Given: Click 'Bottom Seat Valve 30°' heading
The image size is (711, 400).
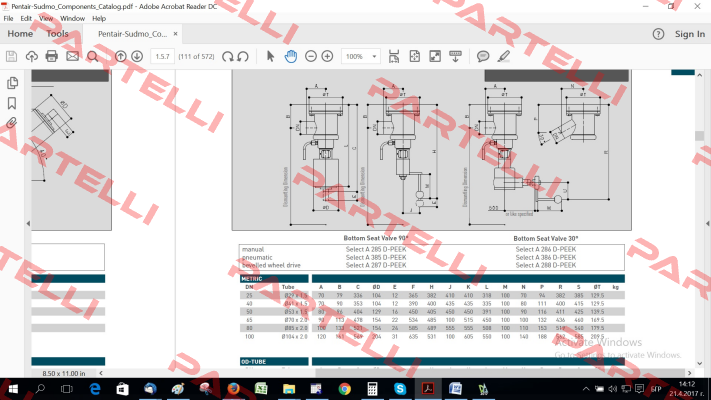Looking at the screenshot, I should [x=545, y=239].
